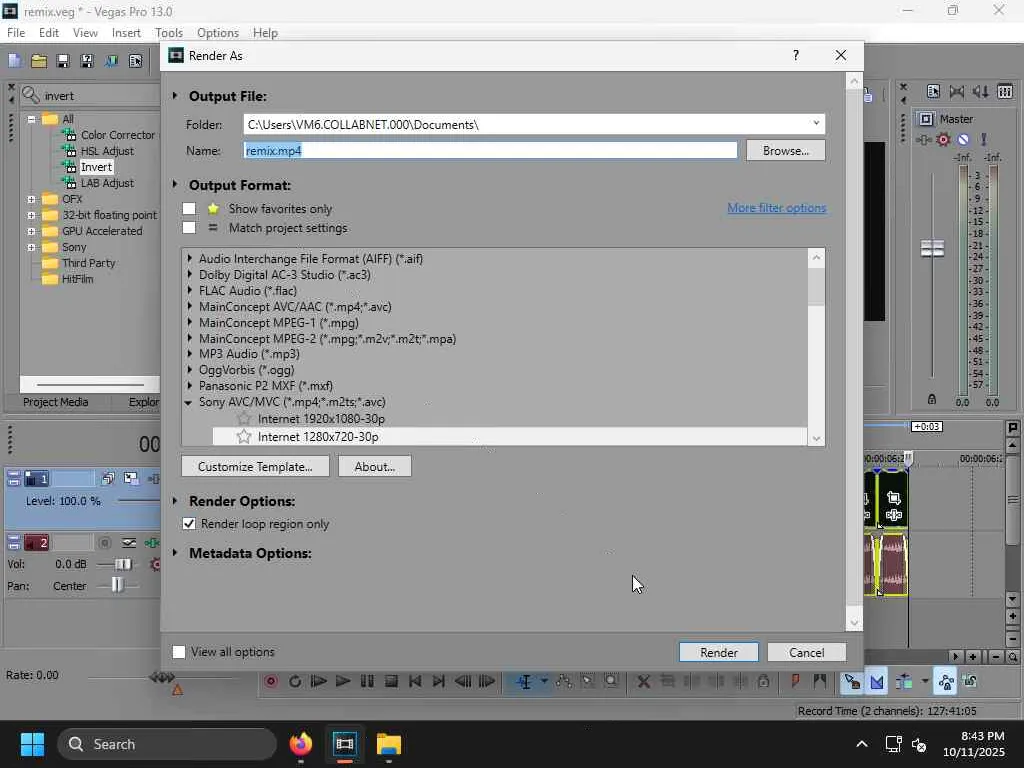1024x768 pixels.
Task: Click the Delete X icon in edit toolbar
Action: click(643, 682)
